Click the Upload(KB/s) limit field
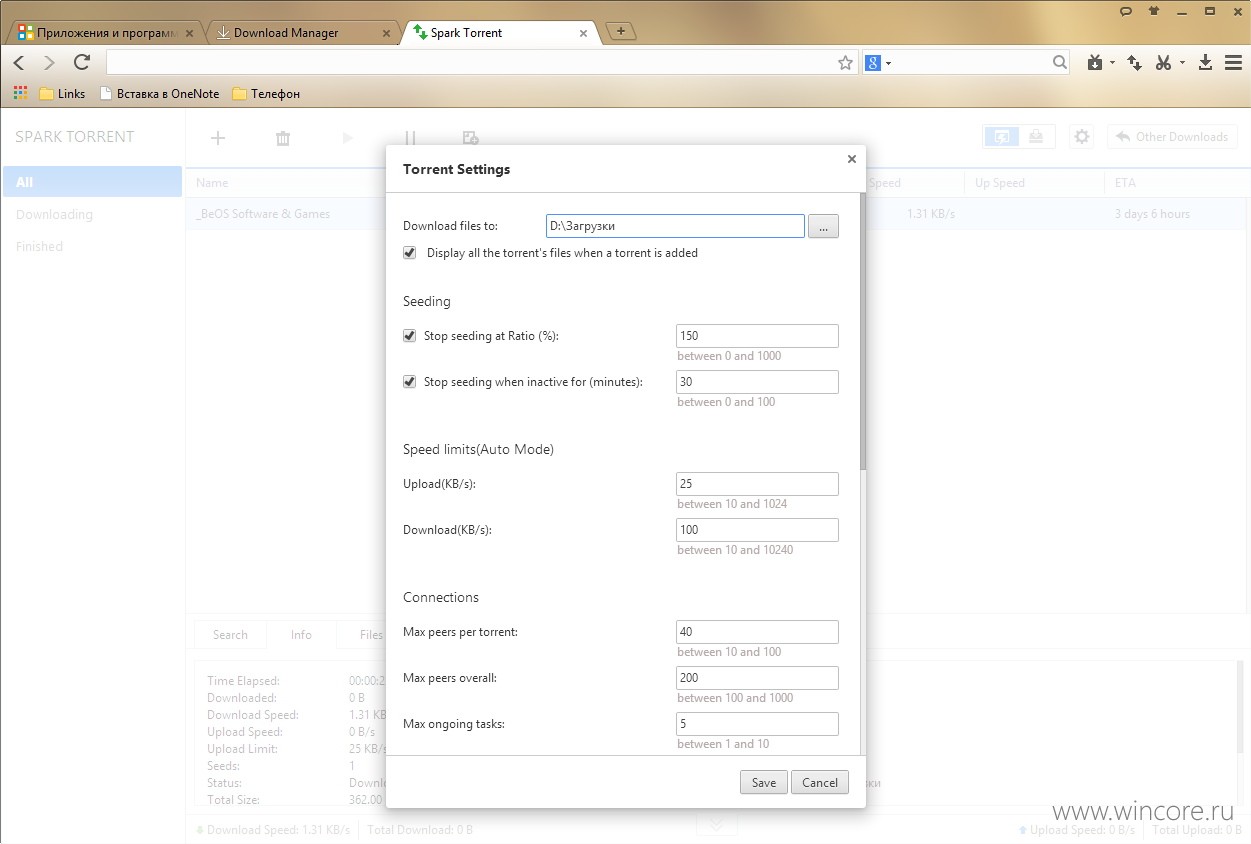 [757, 484]
